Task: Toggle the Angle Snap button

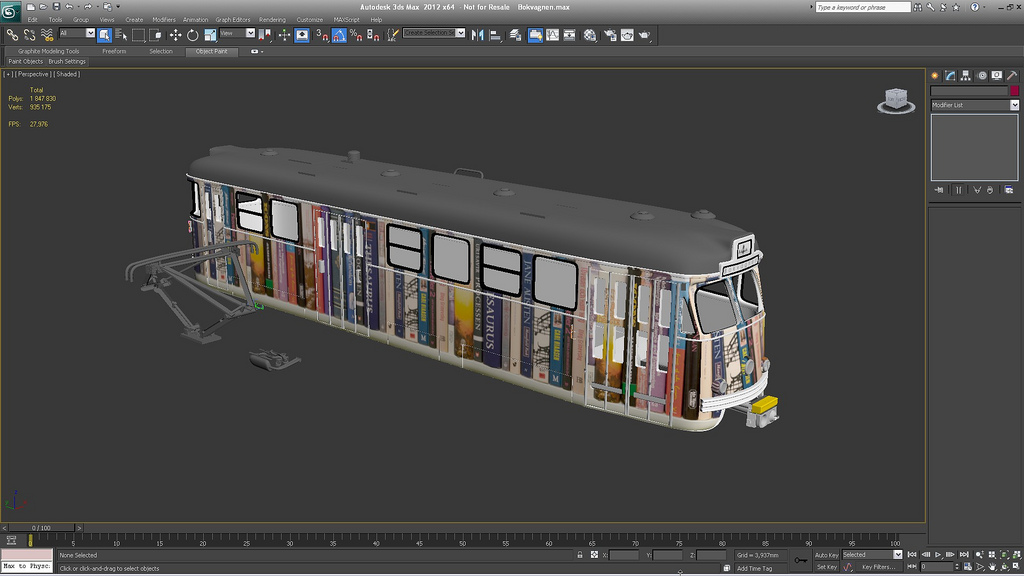Action: pyautogui.click(x=339, y=35)
